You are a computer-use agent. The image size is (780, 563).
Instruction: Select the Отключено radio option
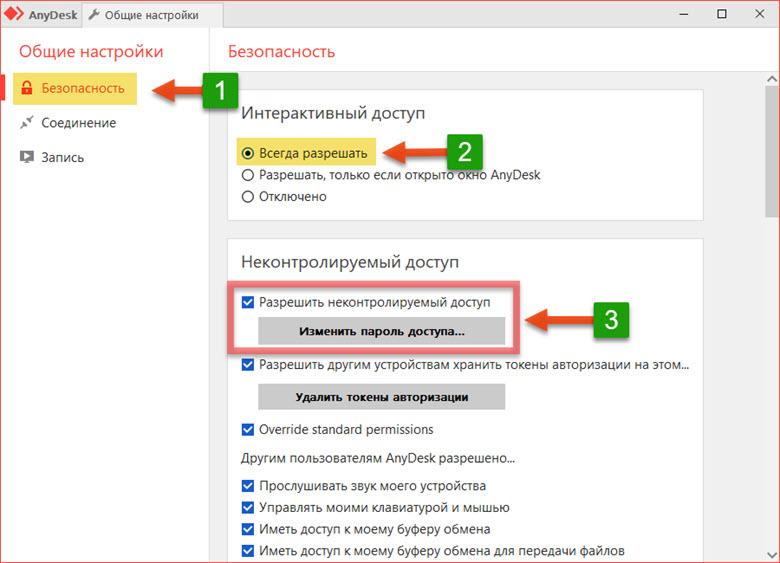247,197
